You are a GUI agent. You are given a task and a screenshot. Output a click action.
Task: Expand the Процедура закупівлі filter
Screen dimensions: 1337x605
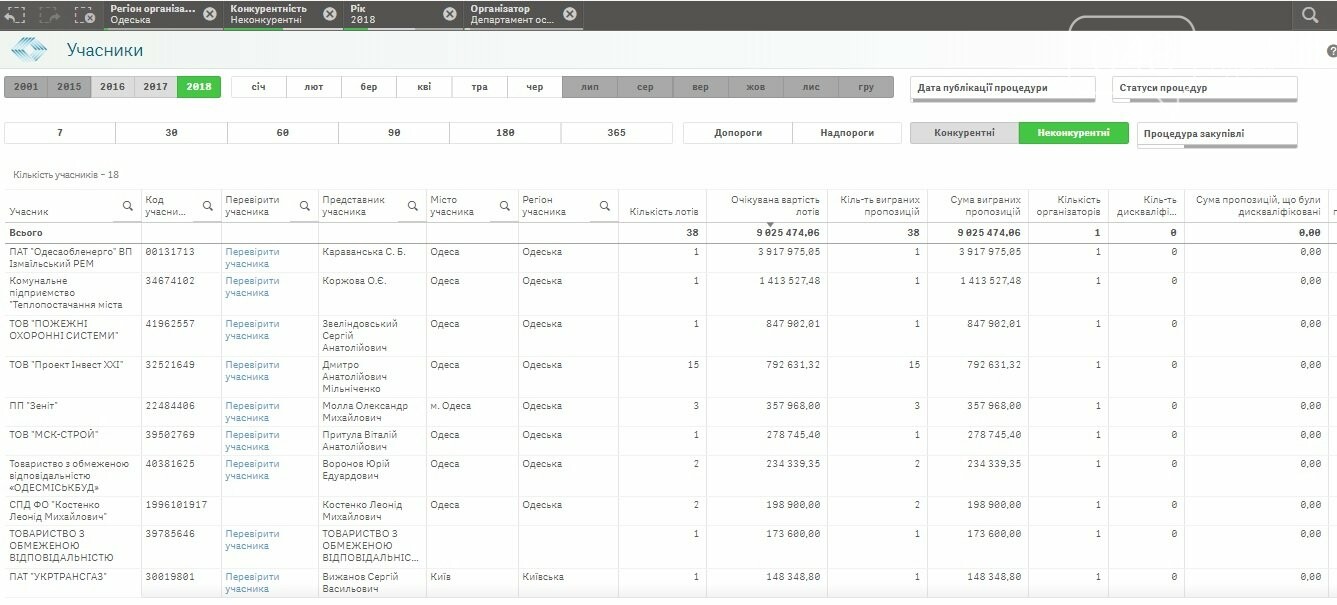click(1216, 134)
